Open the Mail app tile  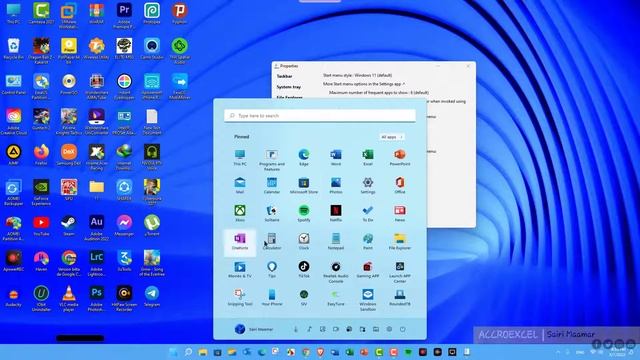click(x=240, y=185)
